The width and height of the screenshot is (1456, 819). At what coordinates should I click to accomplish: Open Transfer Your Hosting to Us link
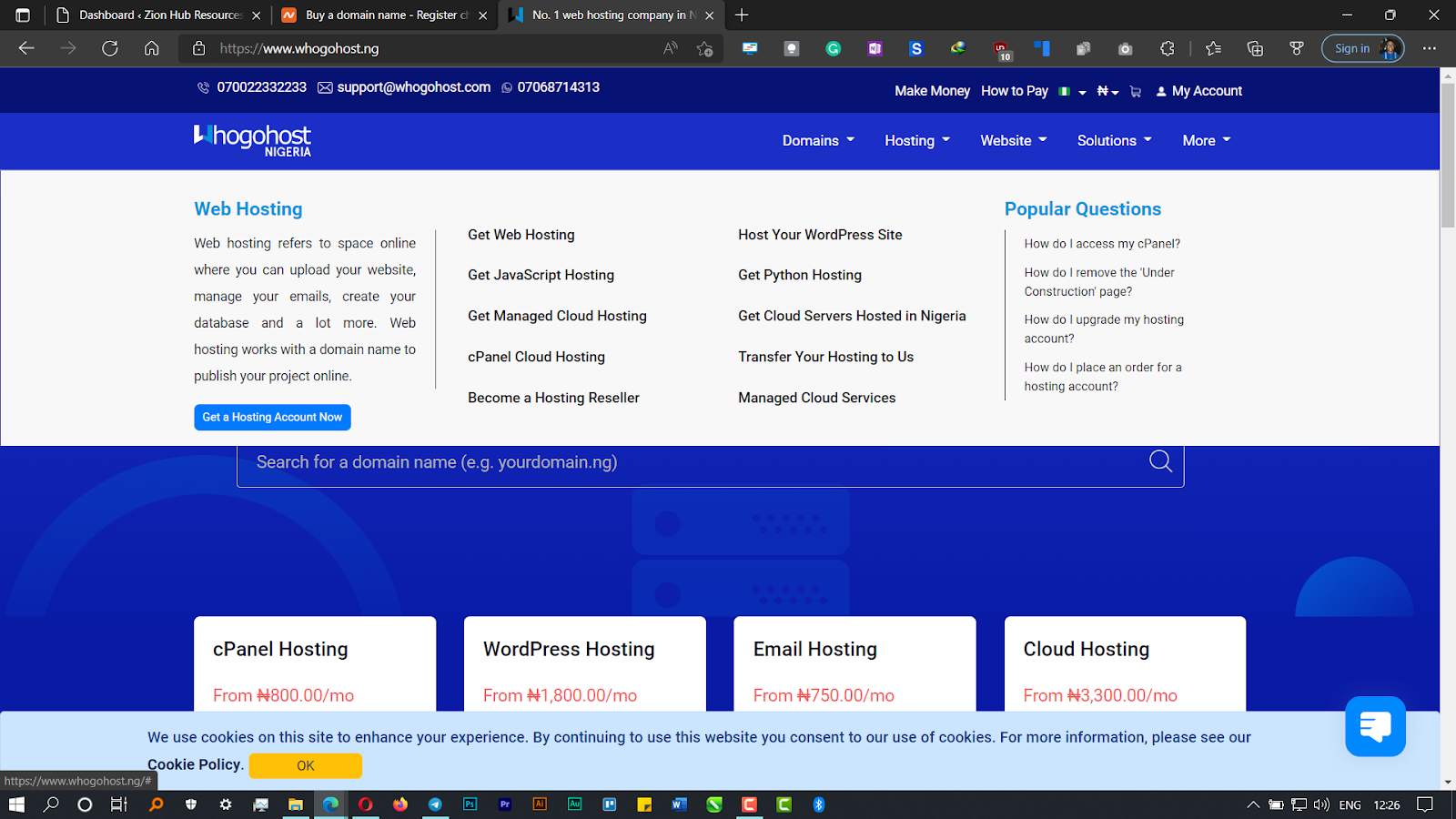click(825, 357)
